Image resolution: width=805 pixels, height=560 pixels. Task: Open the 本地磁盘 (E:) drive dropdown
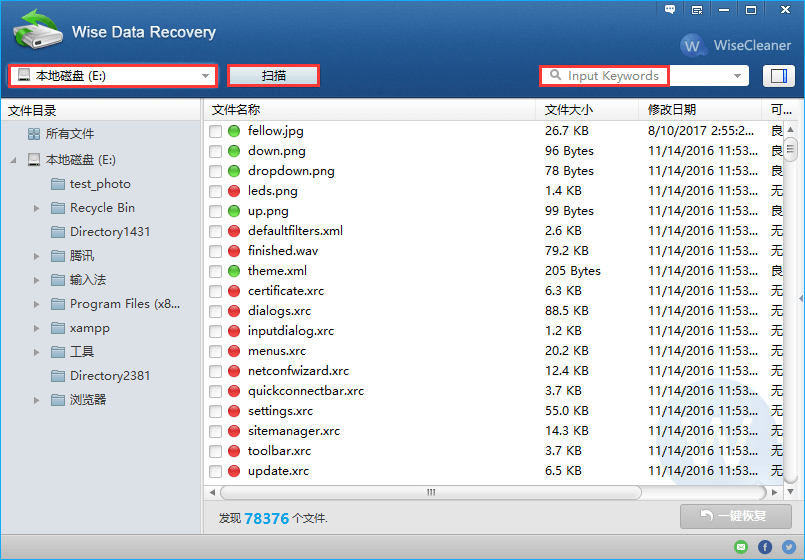pyautogui.click(x=112, y=76)
